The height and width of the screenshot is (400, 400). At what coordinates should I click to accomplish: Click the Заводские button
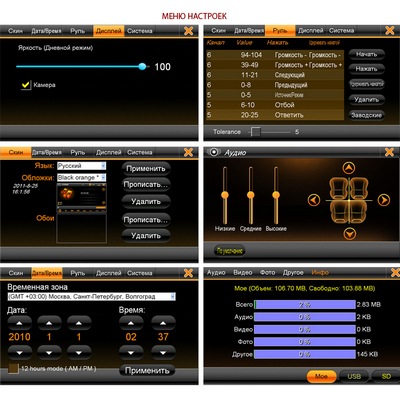[x=366, y=115]
